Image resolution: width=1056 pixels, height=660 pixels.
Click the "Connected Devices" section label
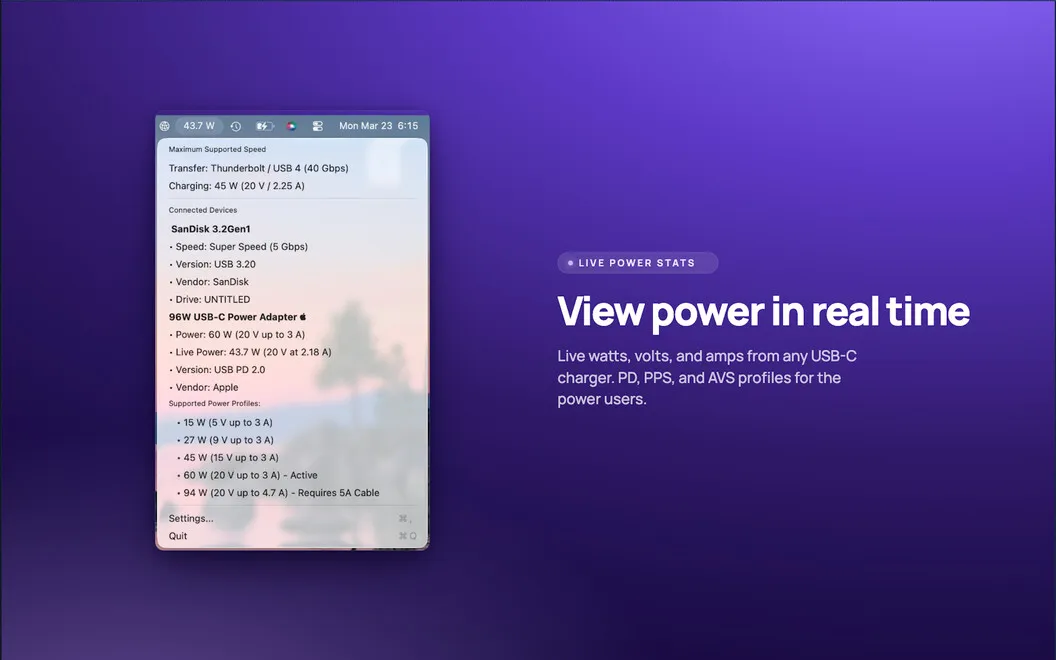pyautogui.click(x=203, y=210)
